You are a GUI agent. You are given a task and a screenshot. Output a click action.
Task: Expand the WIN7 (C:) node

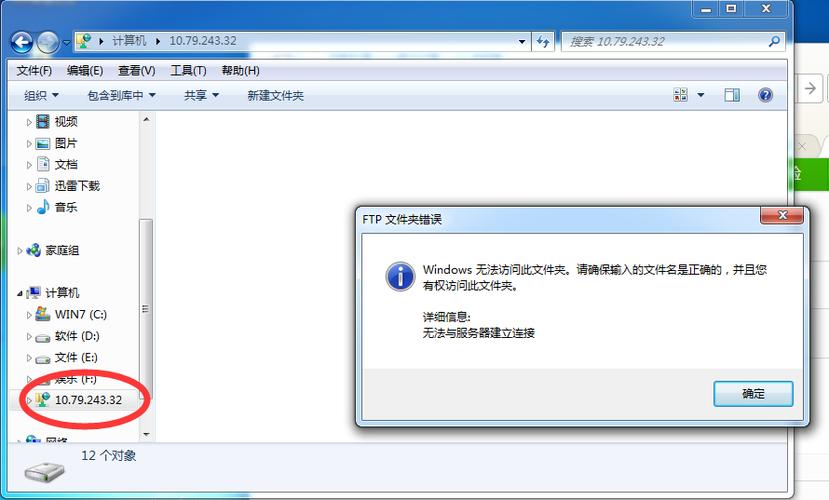(29, 315)
